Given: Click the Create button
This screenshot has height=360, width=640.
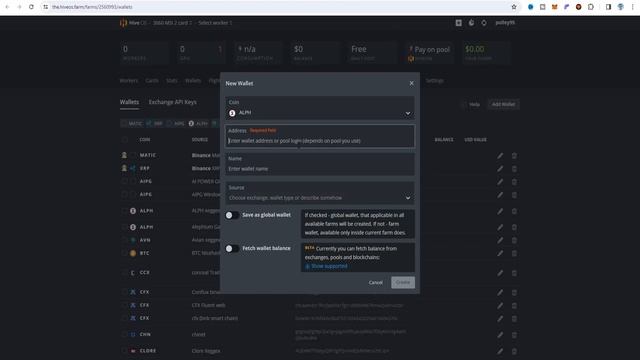Looking at the screenshot, I should point(403,282).
